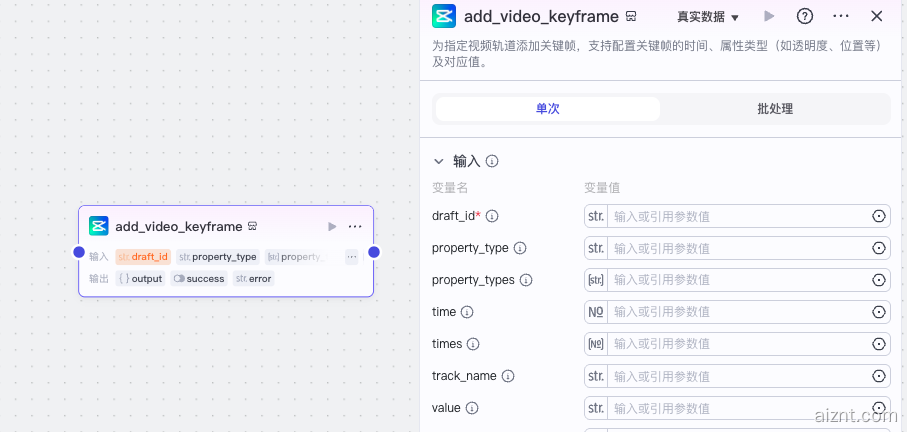Click the node's right output port
The image size is (907, 432).
pyautogui.click(x=374, y=252)
